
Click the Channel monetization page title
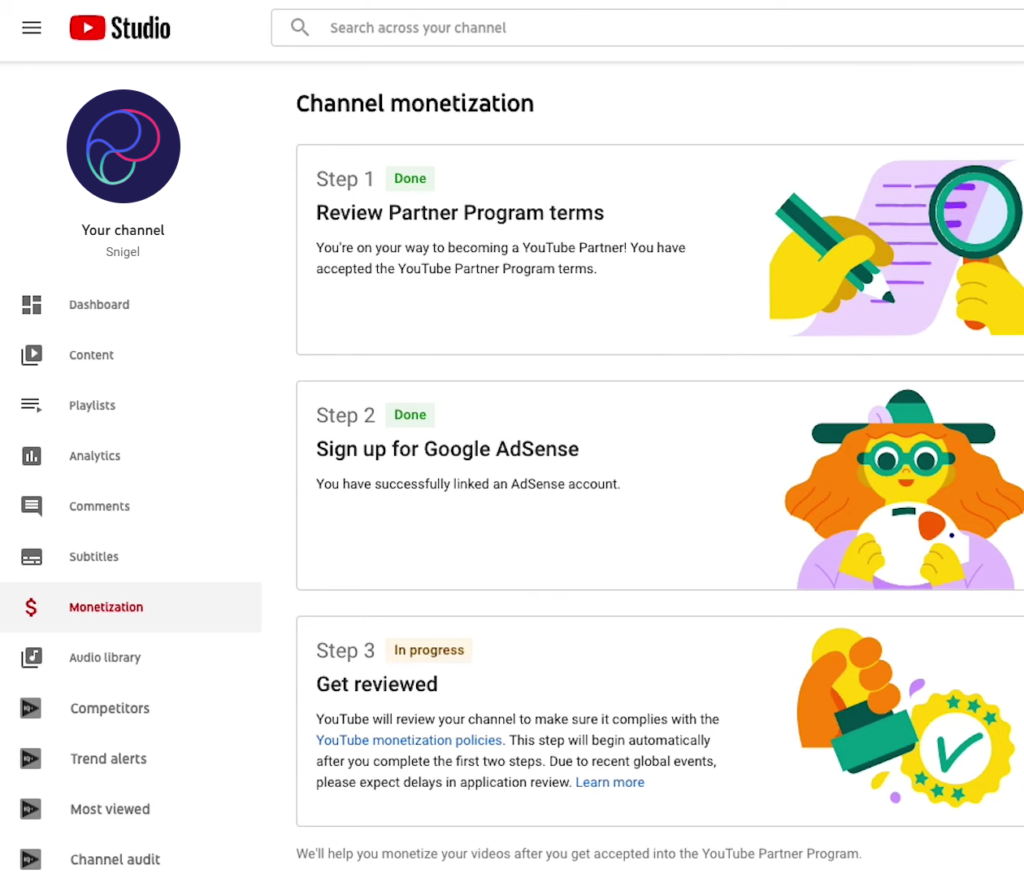tap(415, 103)
